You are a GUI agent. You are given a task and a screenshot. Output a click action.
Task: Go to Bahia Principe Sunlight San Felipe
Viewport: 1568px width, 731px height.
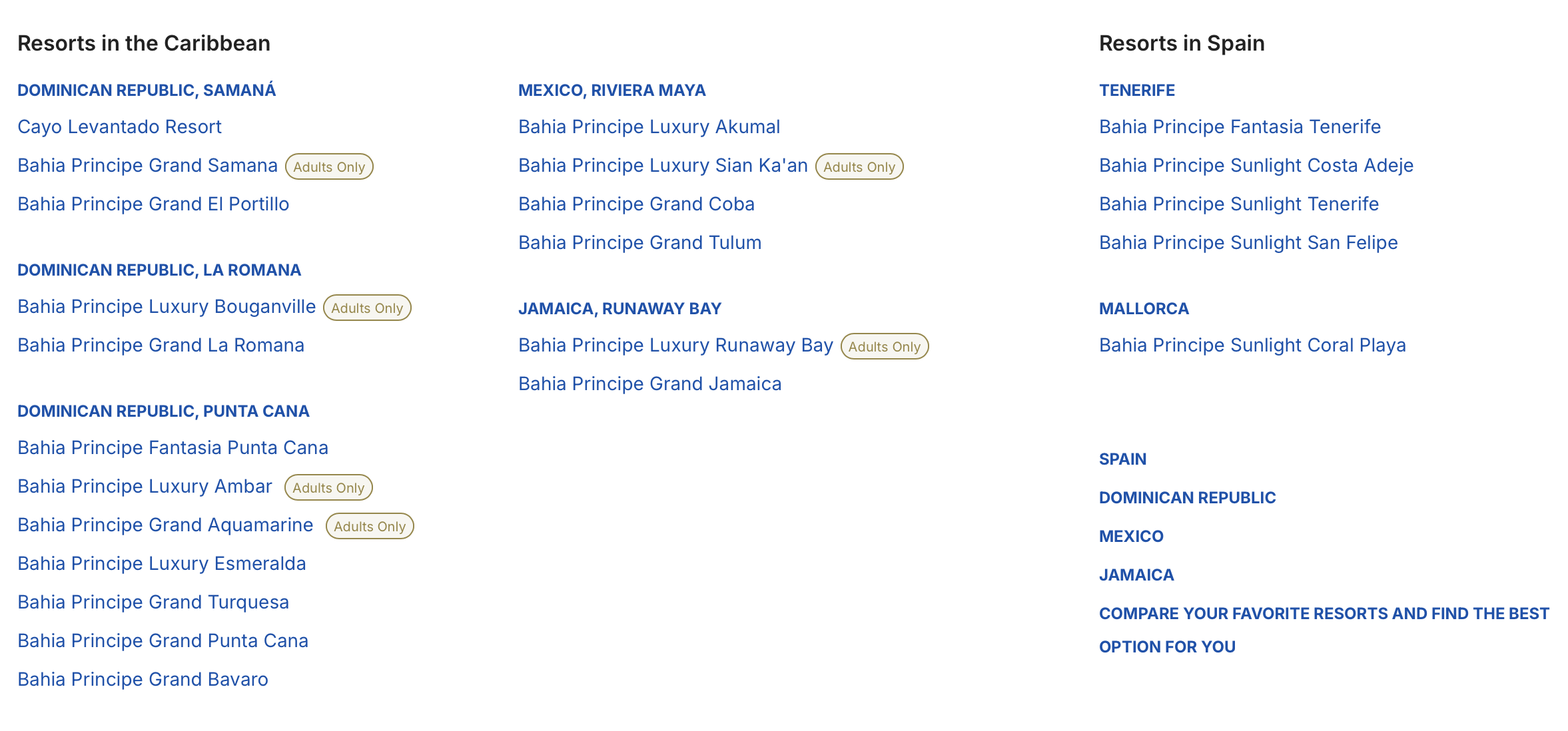(x=1248, y=242)
